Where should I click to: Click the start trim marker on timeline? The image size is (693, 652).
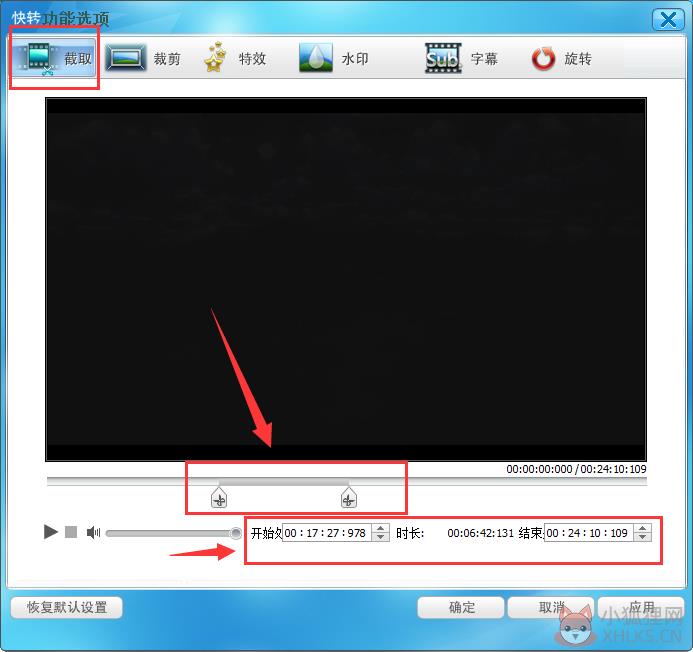219,498
